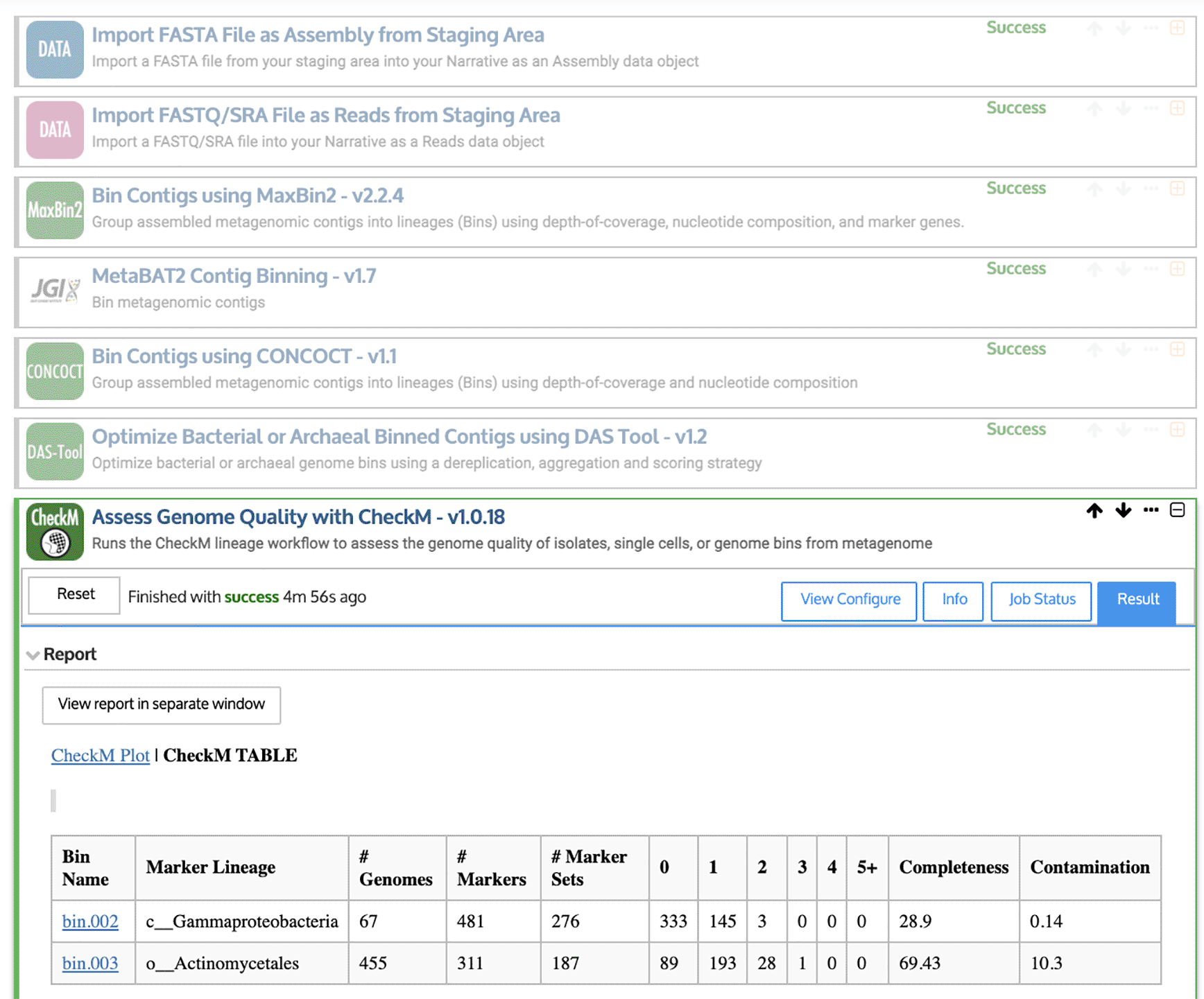The height and width of the screenshot is (999, 1204).
Task: Move the Import FASTQ/SRA cell up
Action: click(1094, 109)
